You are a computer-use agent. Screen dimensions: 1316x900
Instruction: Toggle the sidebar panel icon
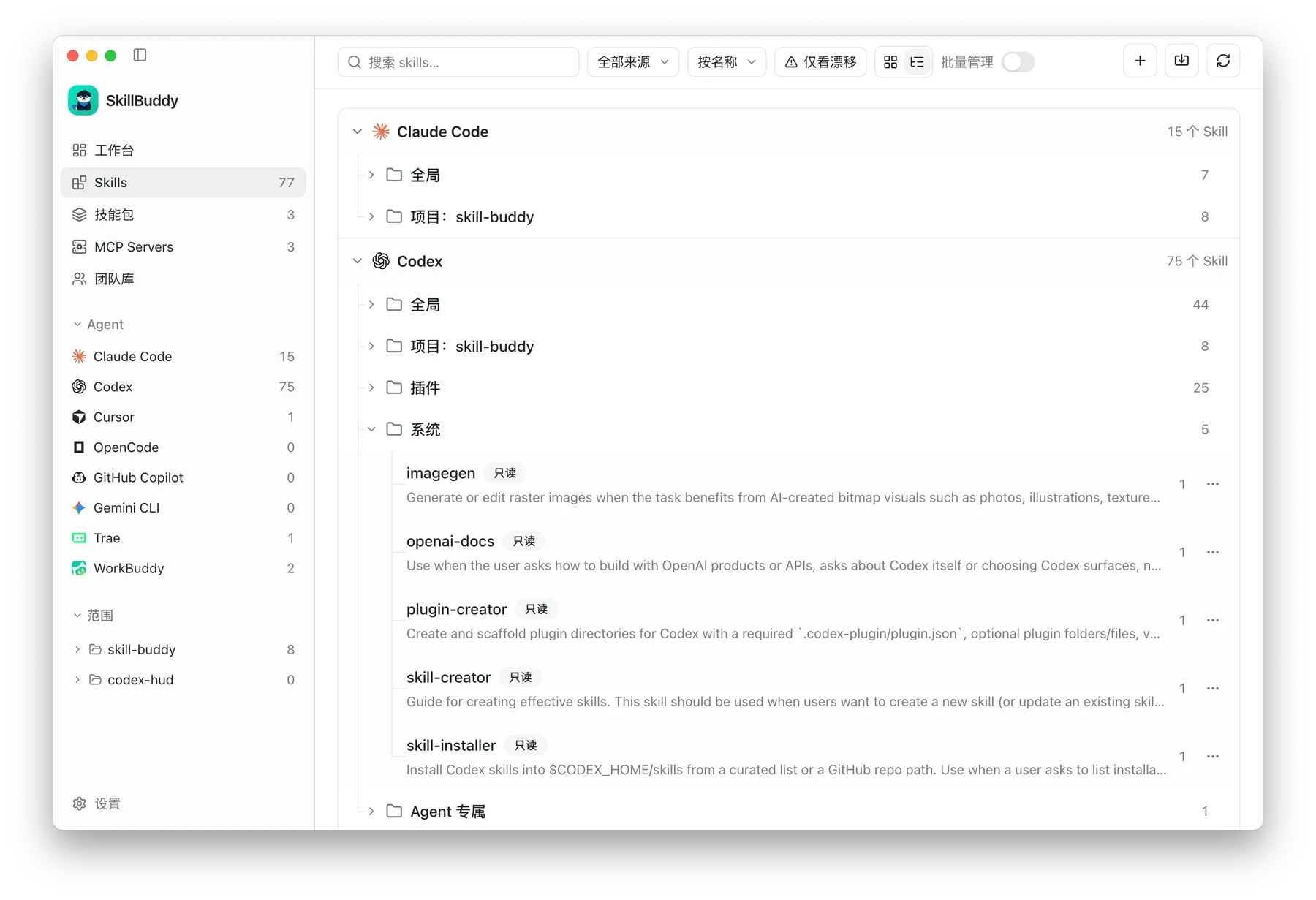(x=140, y=55)
